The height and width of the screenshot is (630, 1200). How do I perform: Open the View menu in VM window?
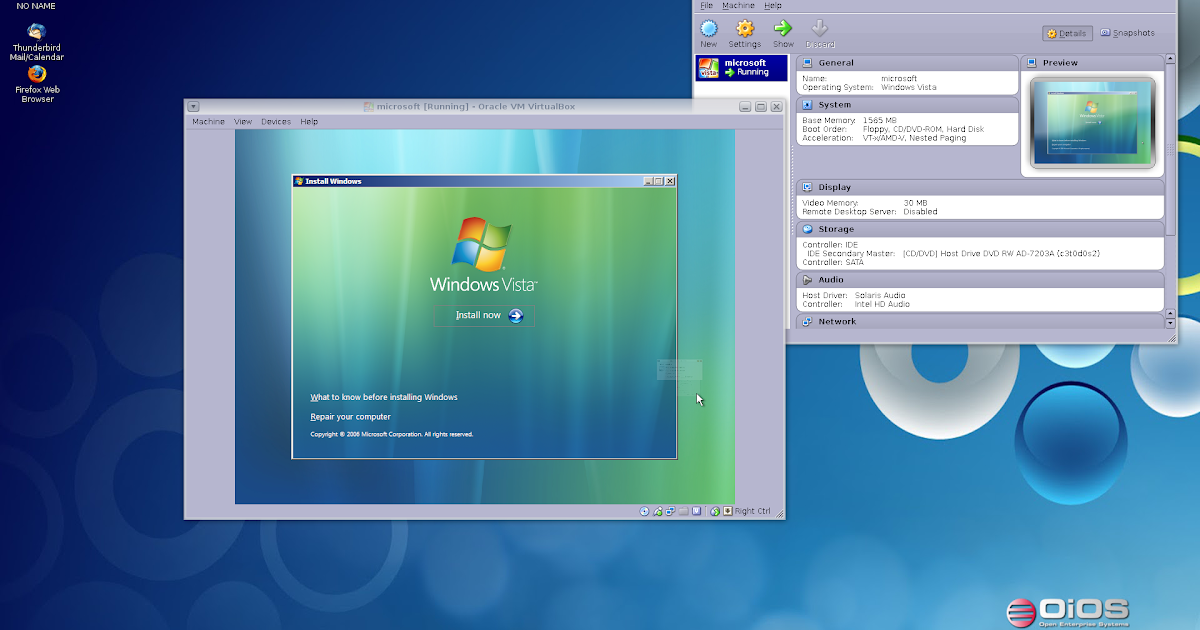click(243, 122)
